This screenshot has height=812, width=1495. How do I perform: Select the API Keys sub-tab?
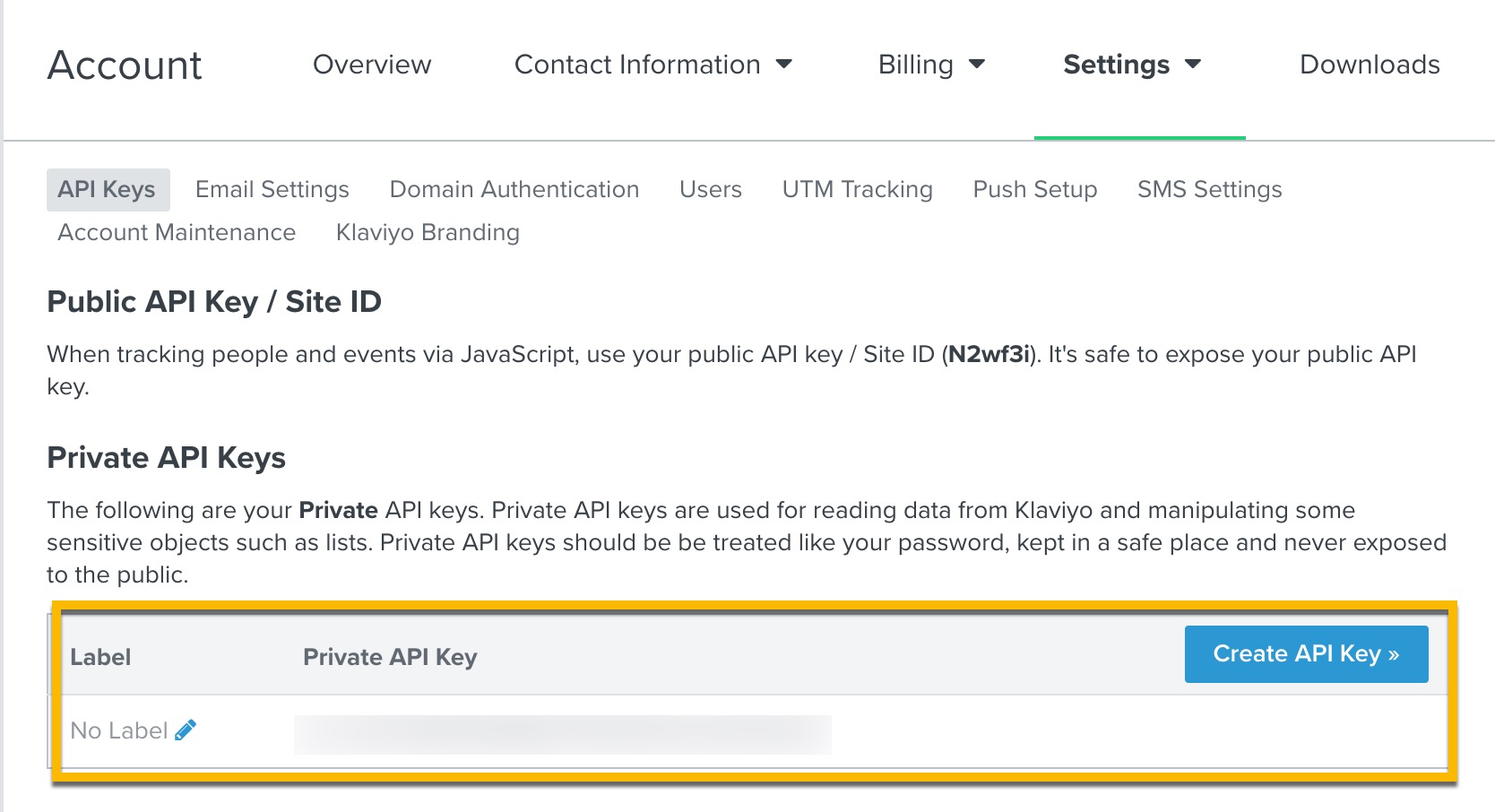click(108, 190)
